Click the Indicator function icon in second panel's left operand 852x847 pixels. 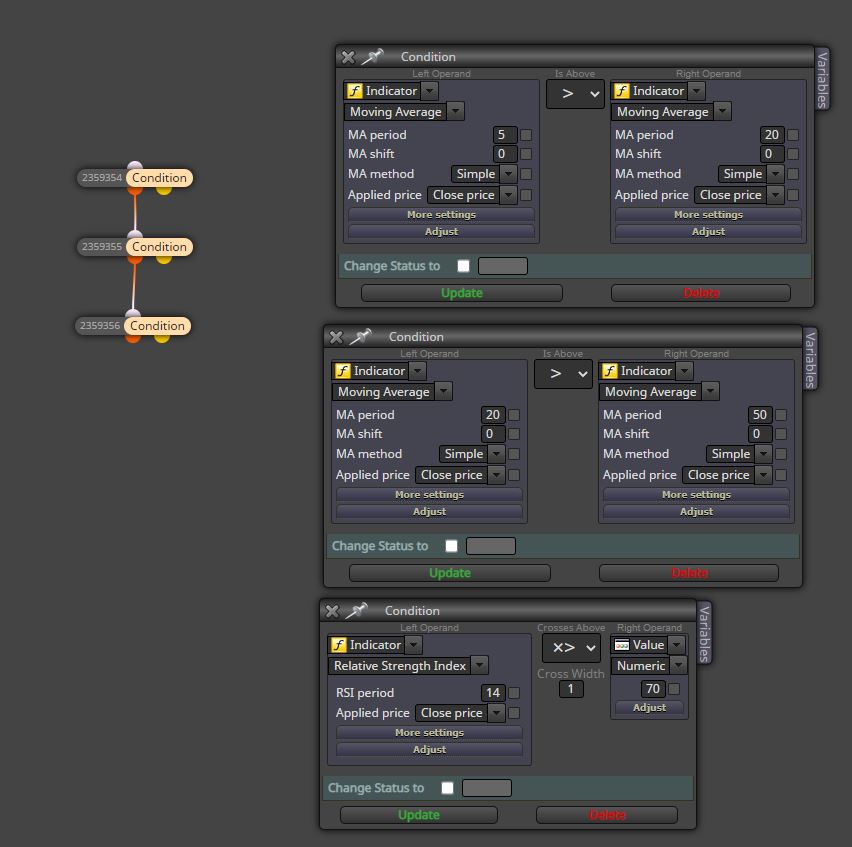pos(342,371)
